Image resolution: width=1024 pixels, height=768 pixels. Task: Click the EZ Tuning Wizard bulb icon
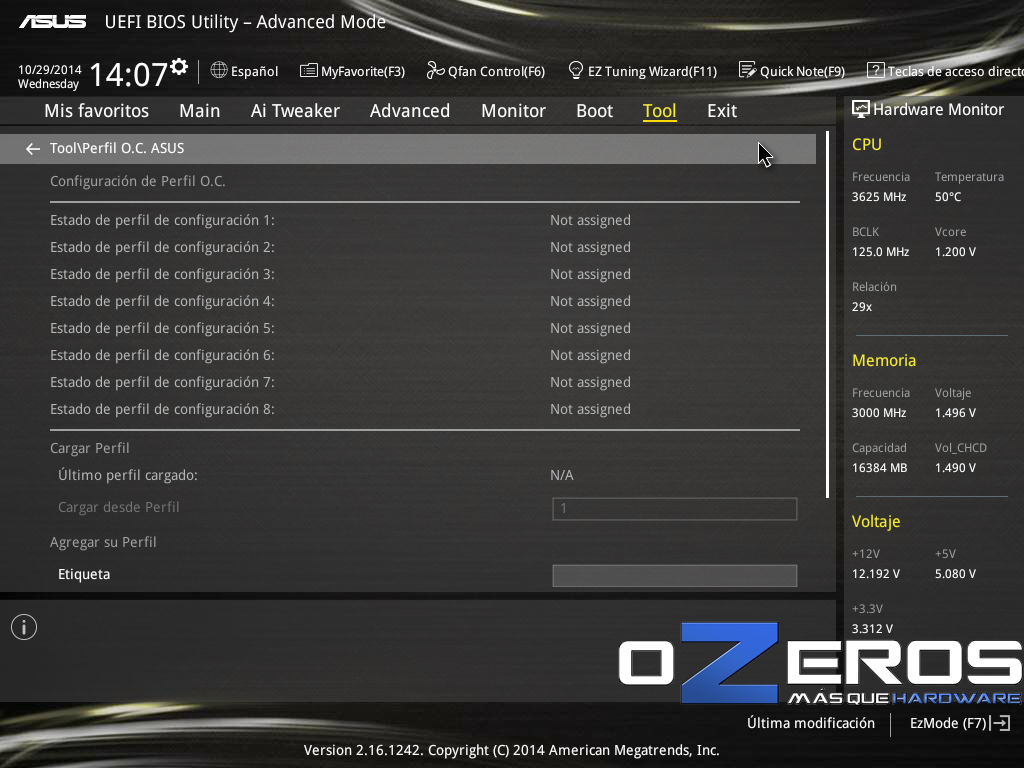click(575, 71)
